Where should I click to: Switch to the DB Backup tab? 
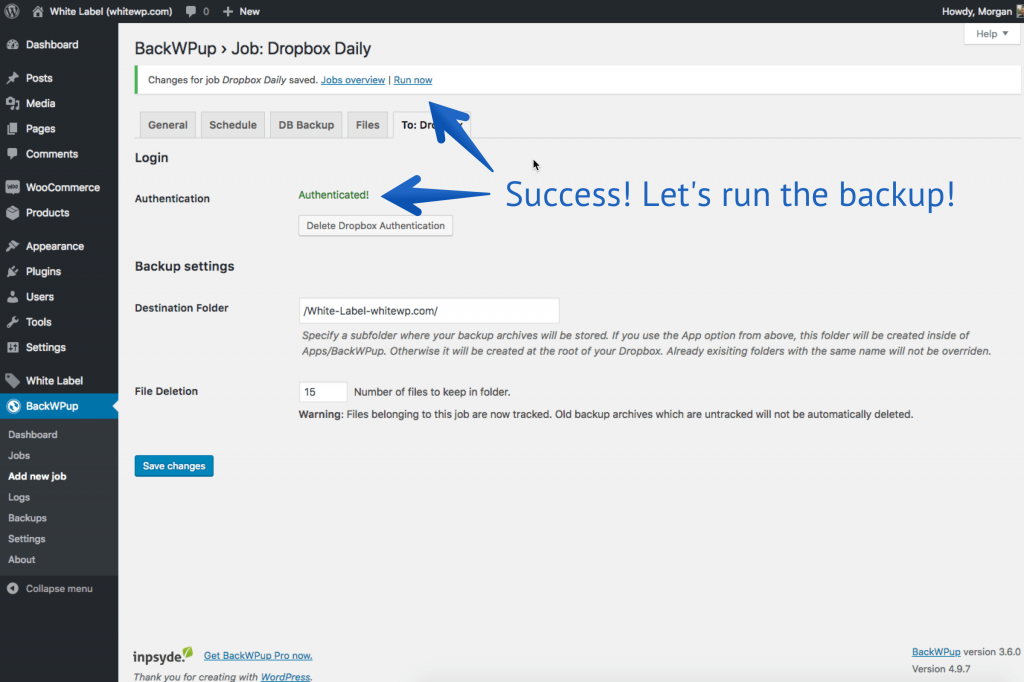[306, 125]
